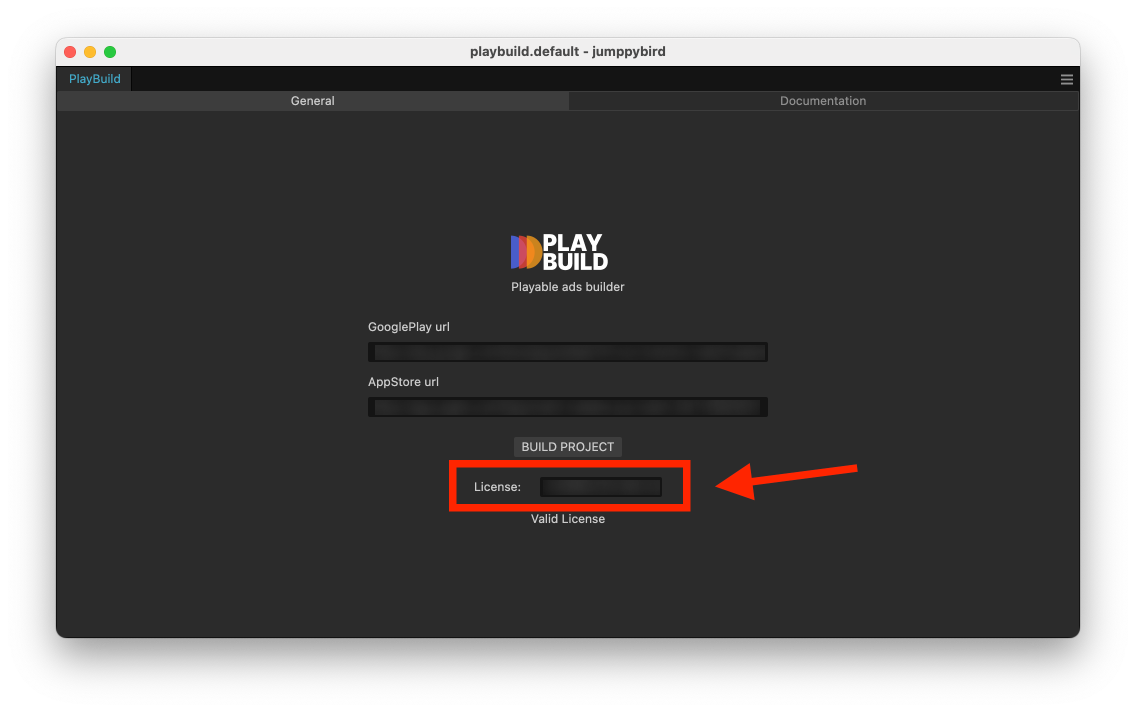1136x712 pixels.
Task: Minimize the window with yellow button
Action: [x=90, y=52]
